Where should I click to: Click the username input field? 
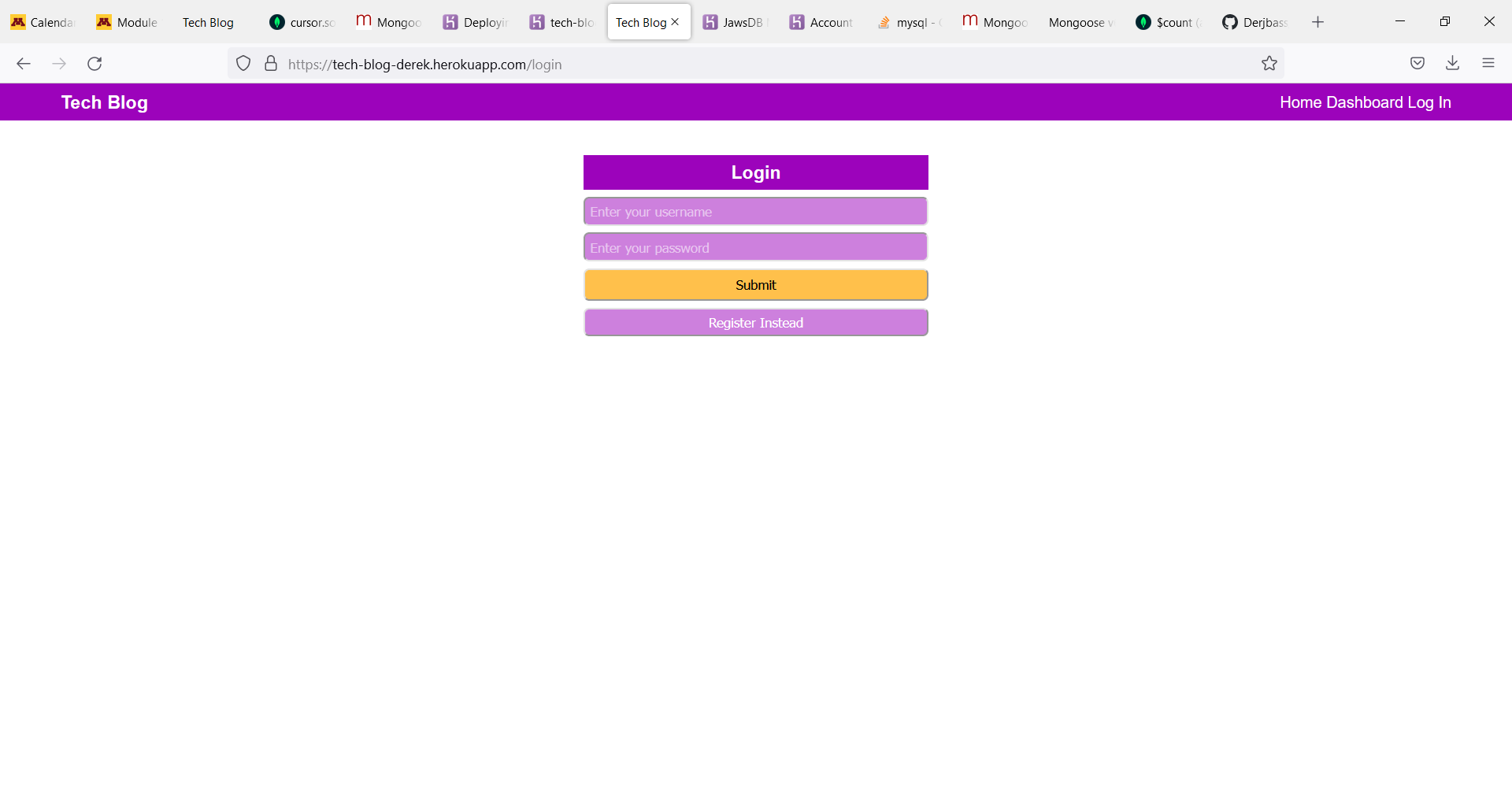pyautogui.click(x=755, y=210)
